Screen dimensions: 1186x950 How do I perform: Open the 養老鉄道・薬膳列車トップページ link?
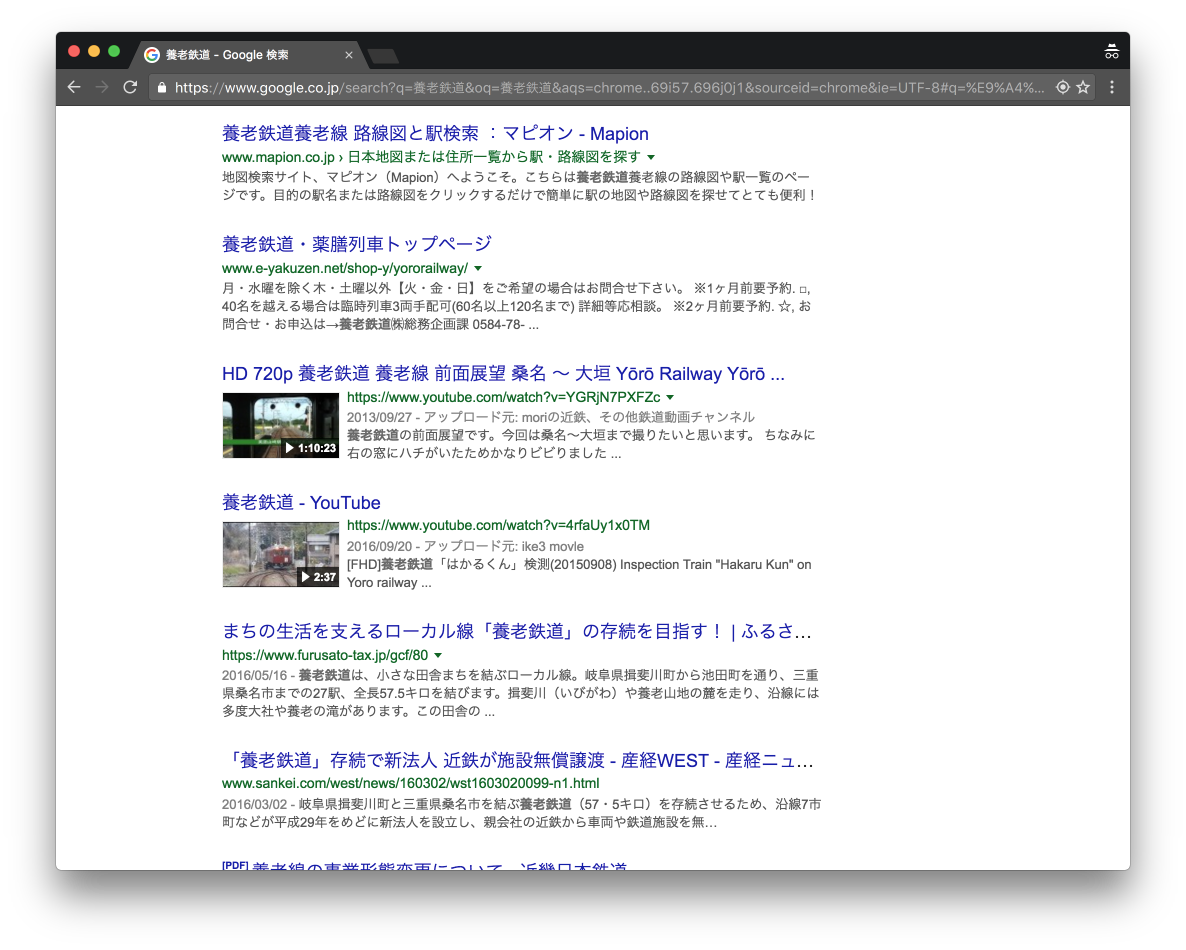click(357, 244)
